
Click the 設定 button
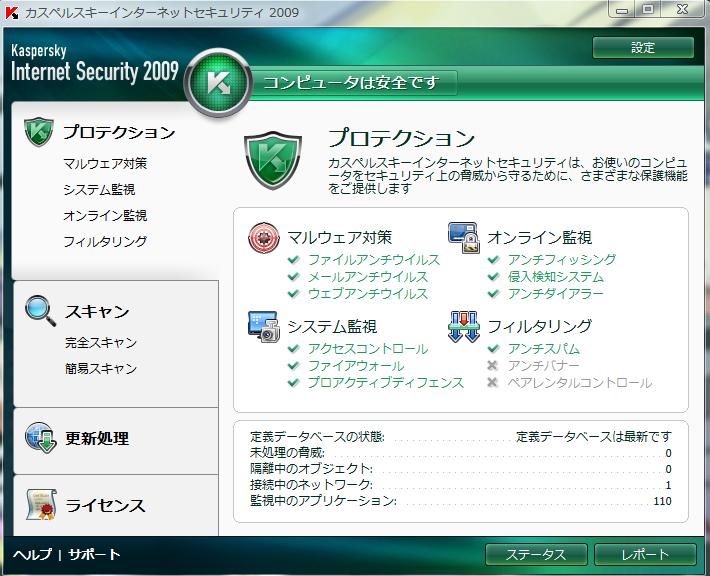[643, 48]
